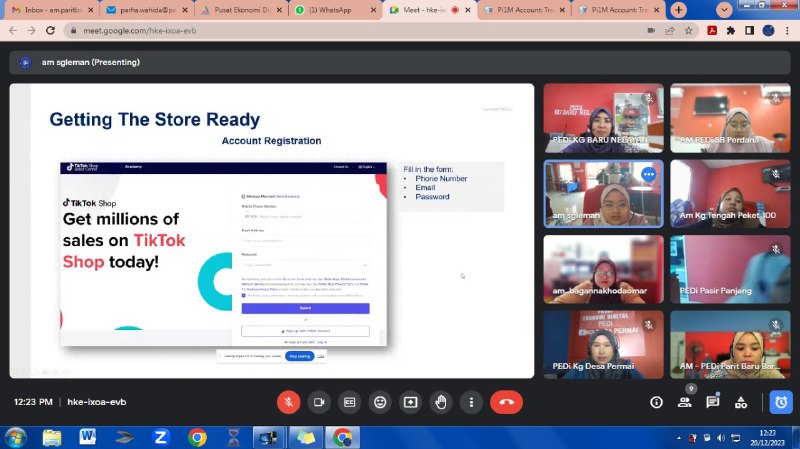
Task: Open the emoji reactions button
Action: [380, 402]
